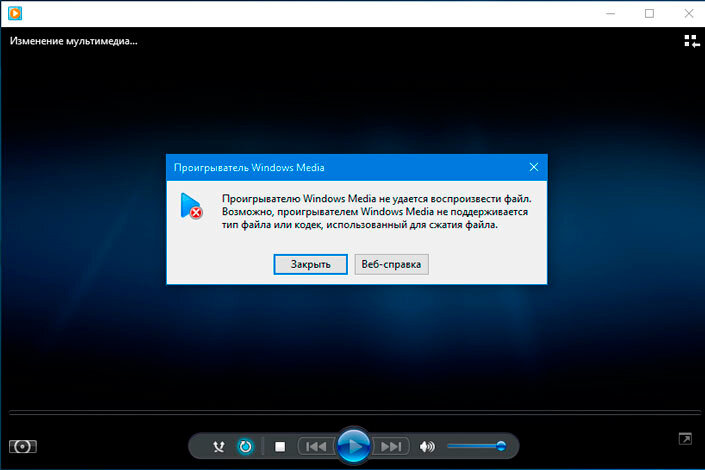Stop playback with the square button
Viewport: 705px width, 470px height.
click(x=280, y=447)
